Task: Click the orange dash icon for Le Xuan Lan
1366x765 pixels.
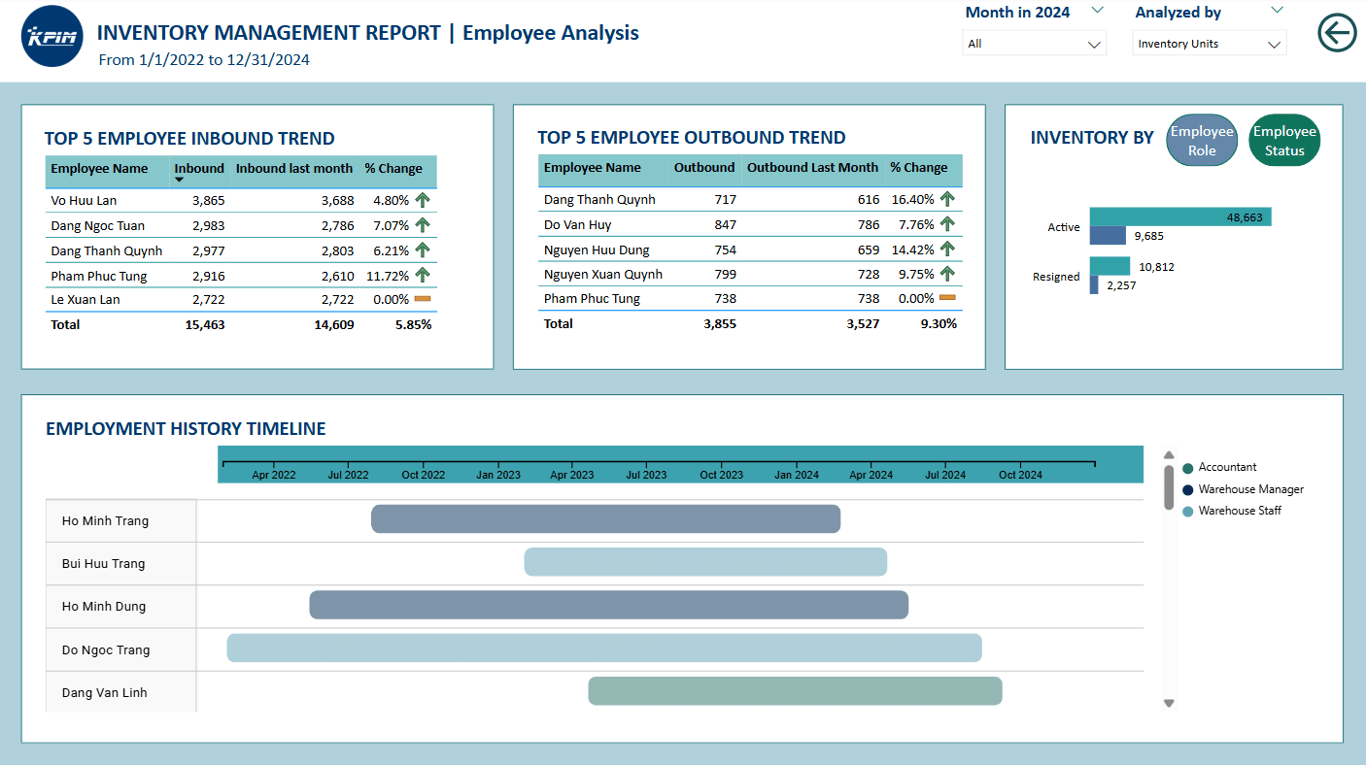Action: point(422,299)
